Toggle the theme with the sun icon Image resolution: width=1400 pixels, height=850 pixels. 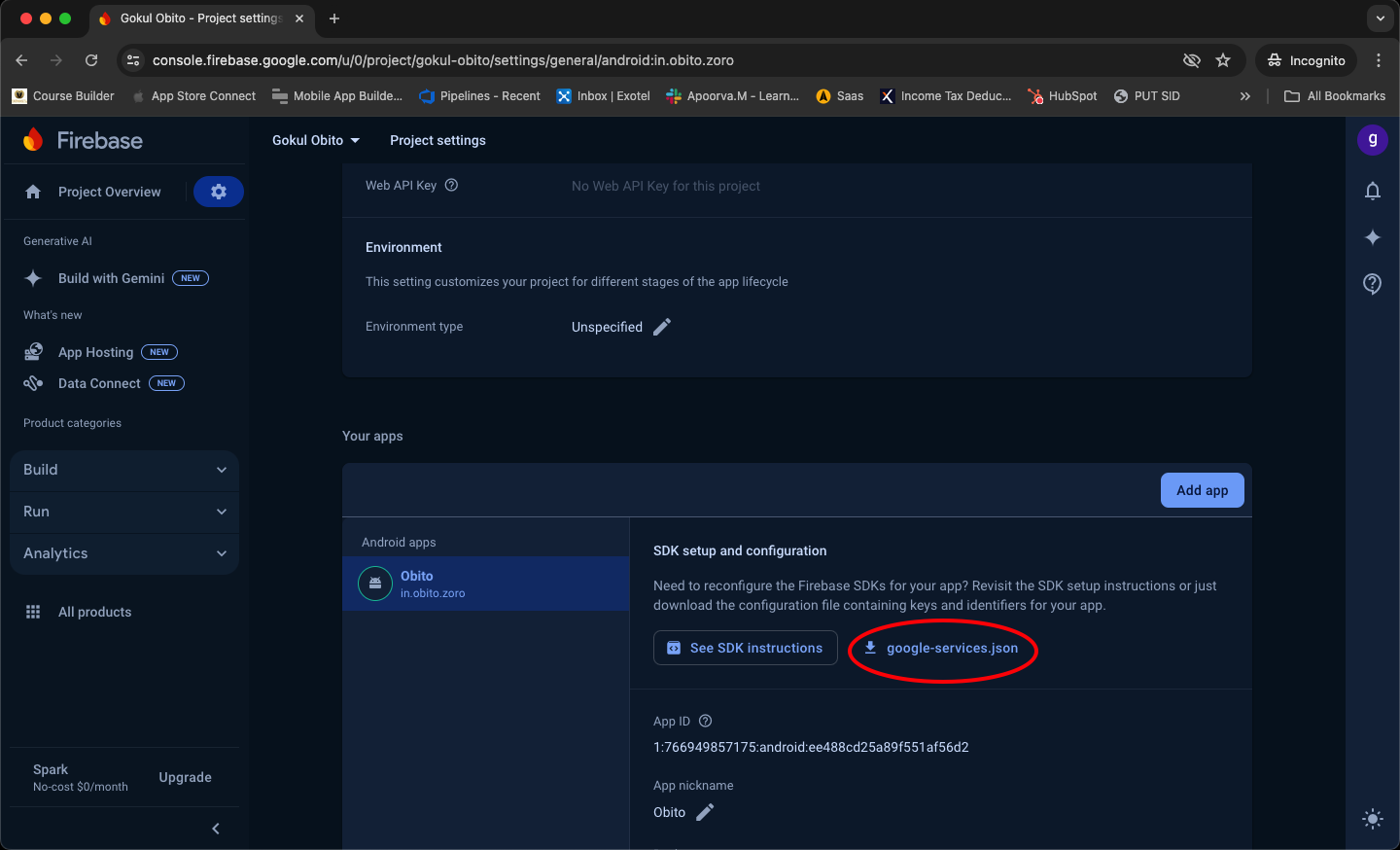[1373, 819]
